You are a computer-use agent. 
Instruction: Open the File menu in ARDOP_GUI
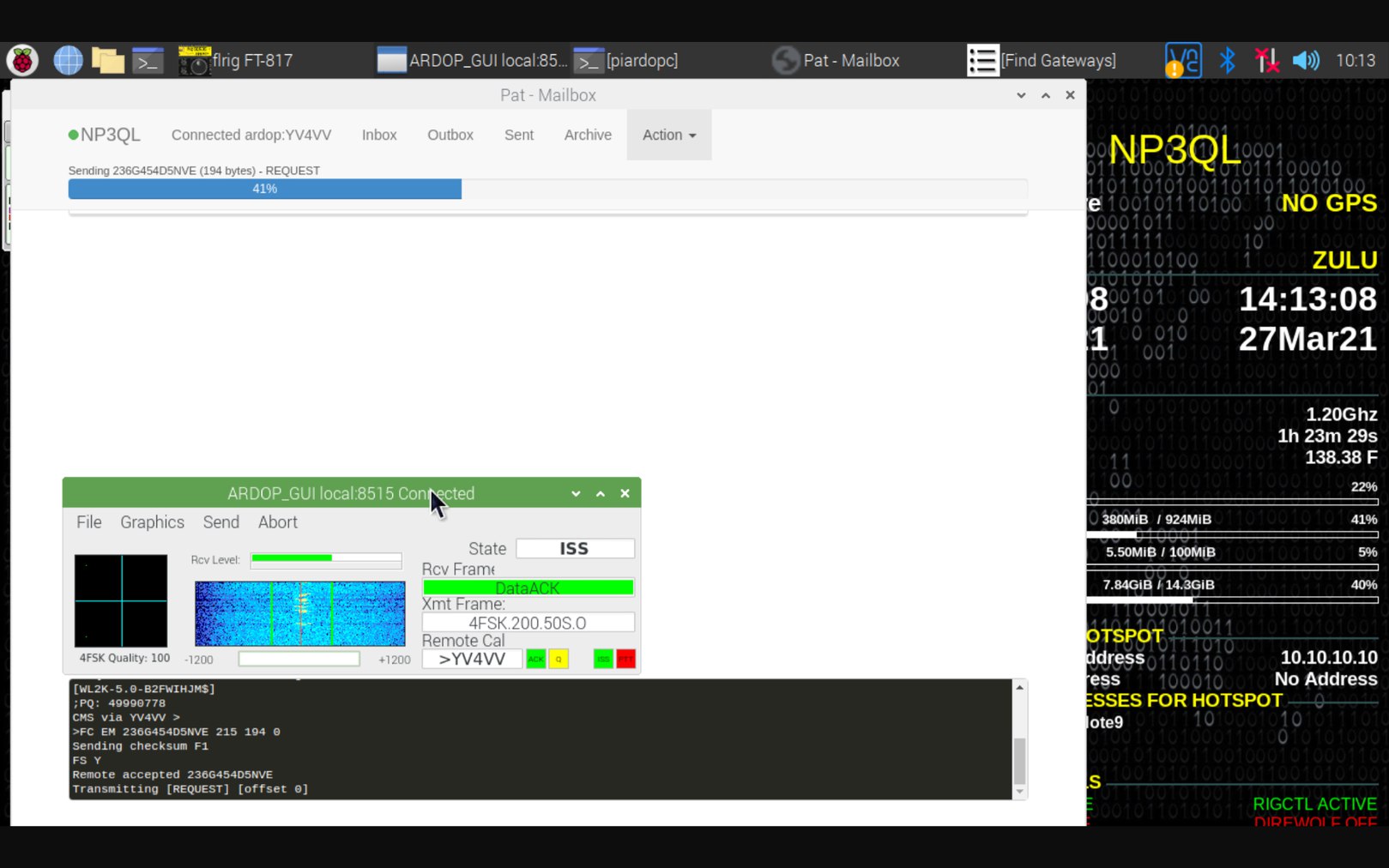[x=88, y=522]
